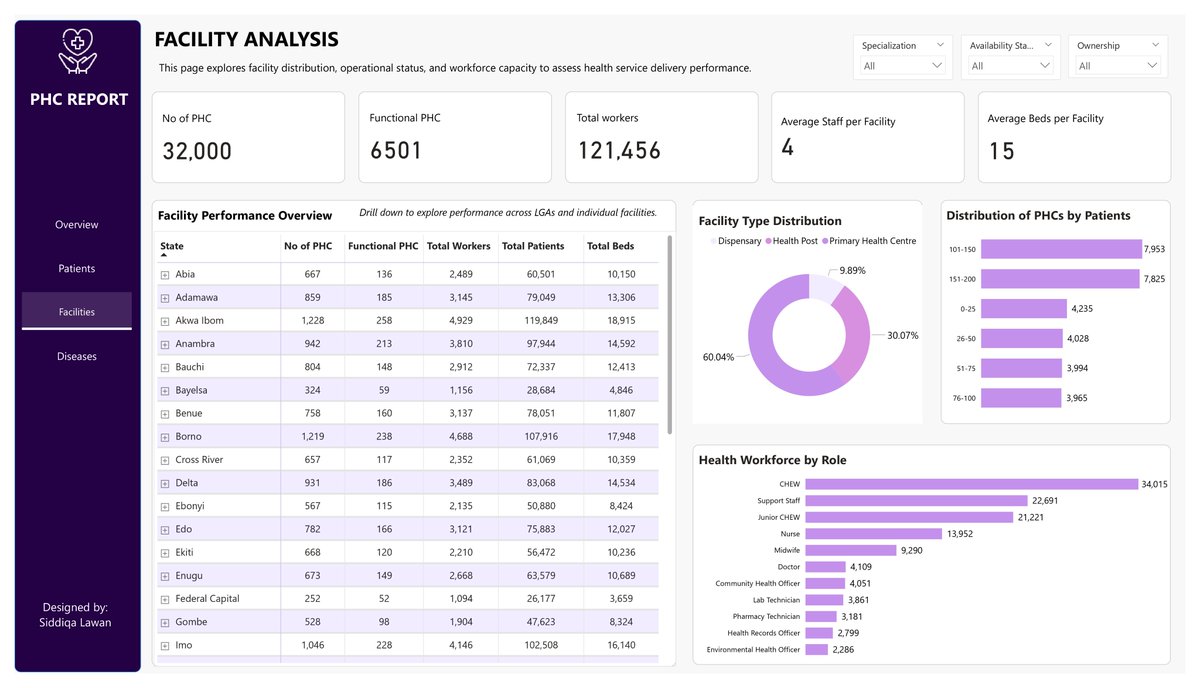Screen dimensions: 1200x688
Task: Expand the Delta state row
Action: (x=165, y=483)
